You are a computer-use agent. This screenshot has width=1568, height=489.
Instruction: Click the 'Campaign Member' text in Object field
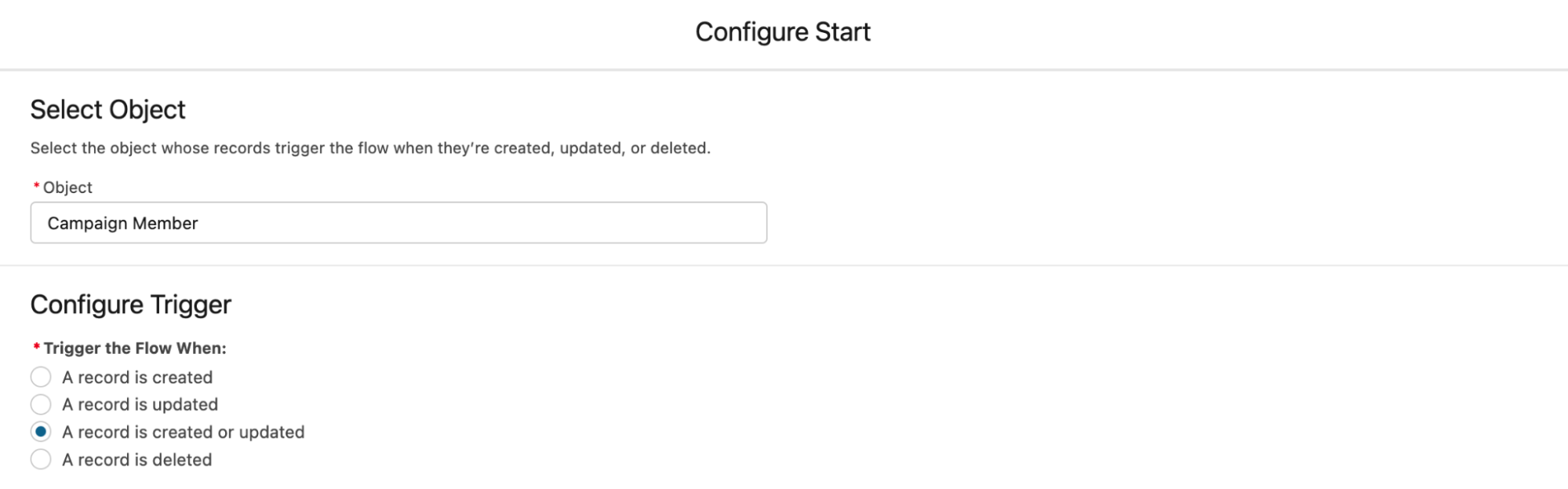click(122, 224)
